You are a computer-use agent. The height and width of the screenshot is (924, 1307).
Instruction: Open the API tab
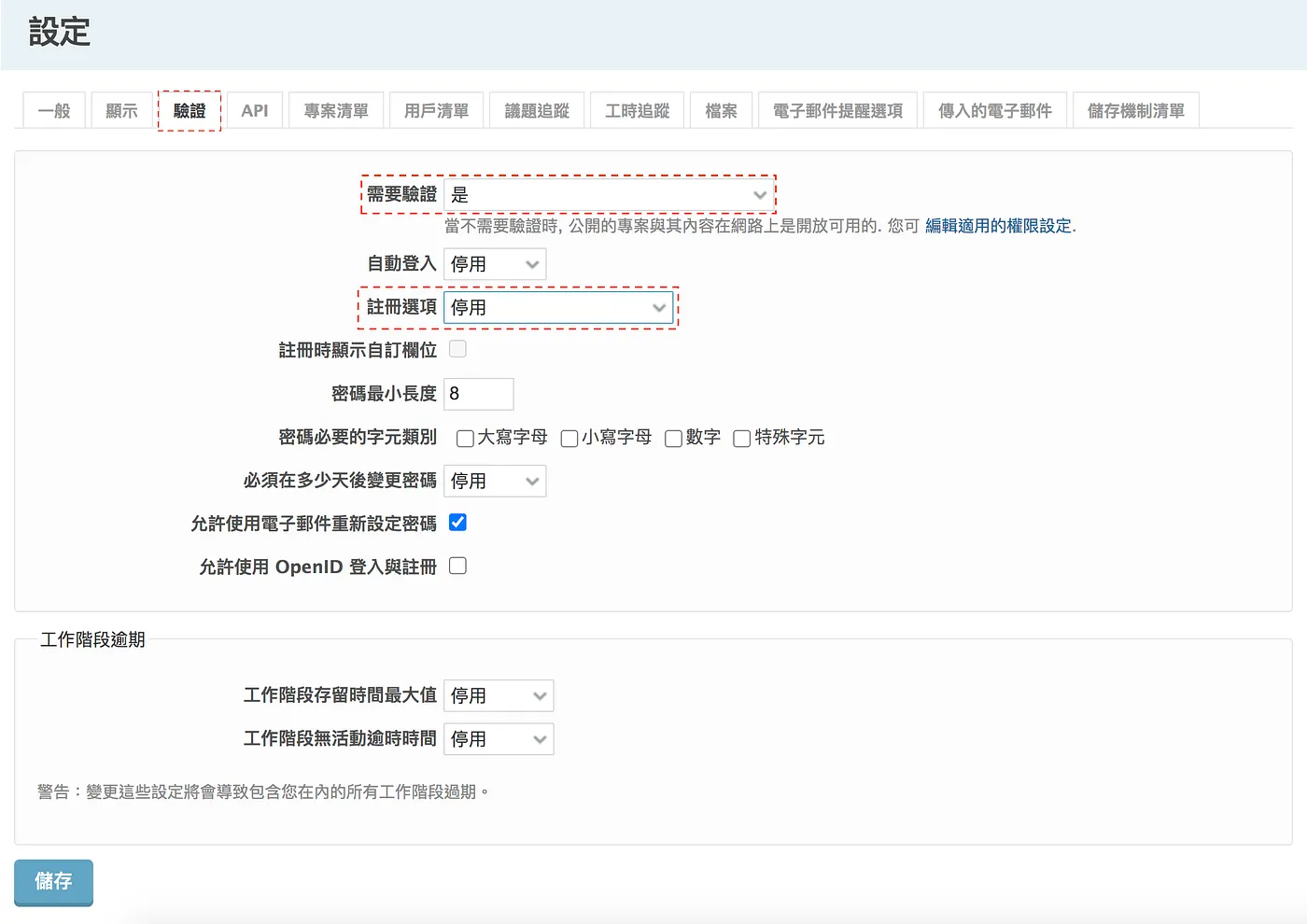[255, 110]
